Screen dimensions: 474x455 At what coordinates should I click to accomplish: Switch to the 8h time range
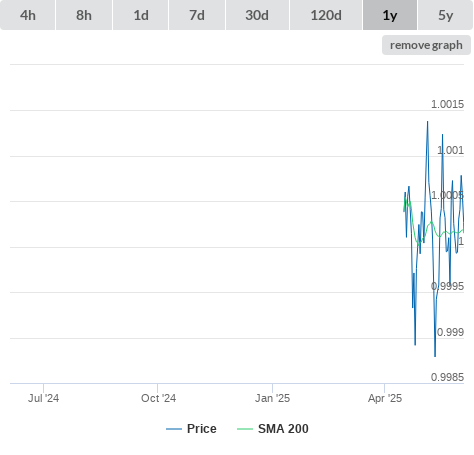84,15
